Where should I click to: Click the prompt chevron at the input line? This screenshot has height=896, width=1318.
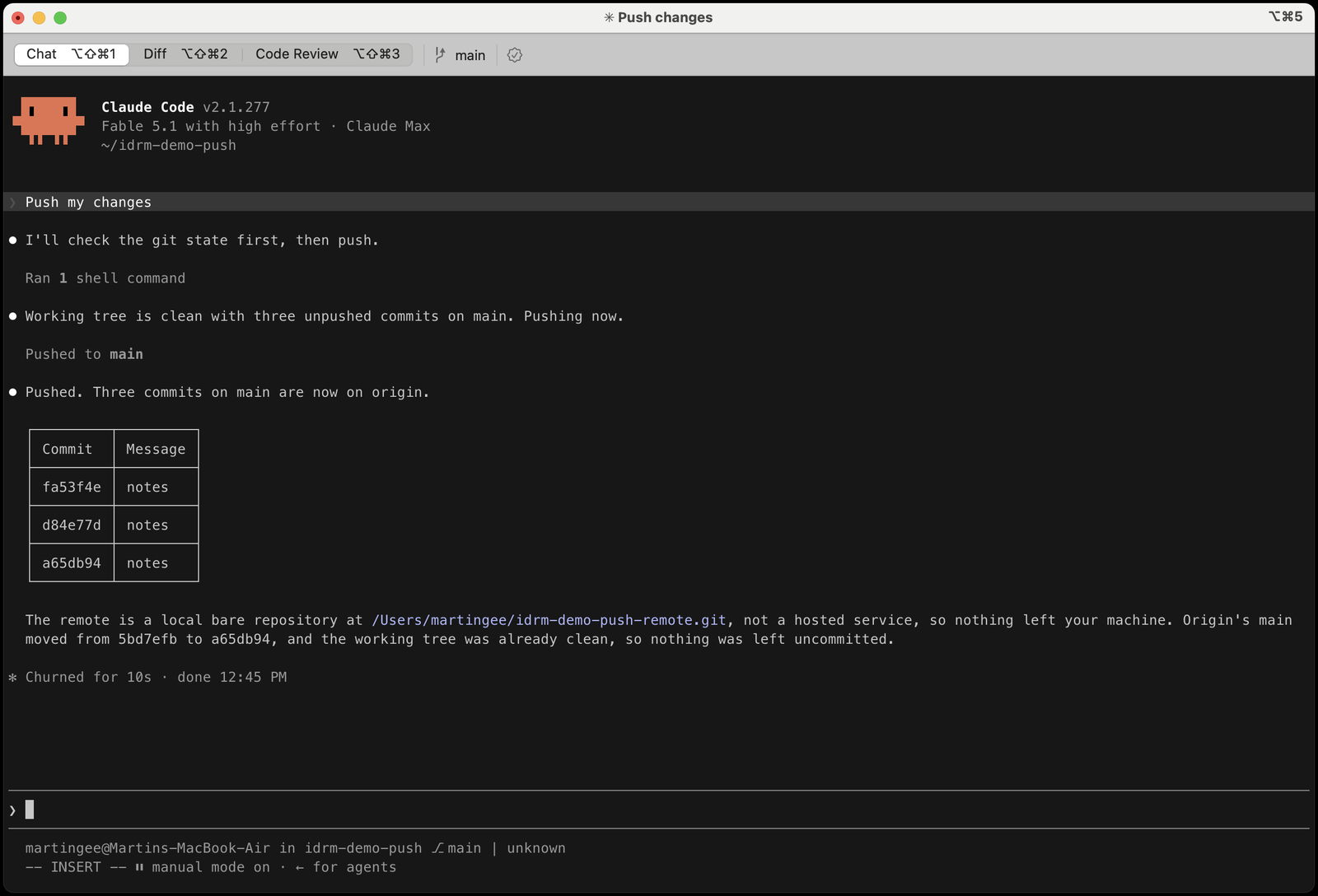12,810
